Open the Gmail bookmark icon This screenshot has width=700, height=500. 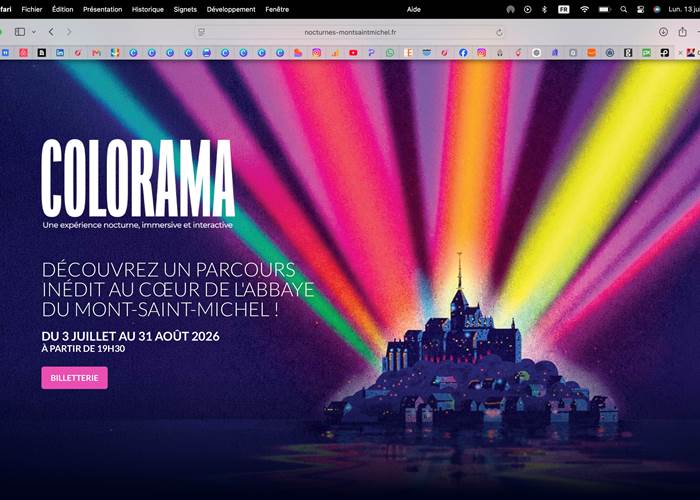[96, 53]
